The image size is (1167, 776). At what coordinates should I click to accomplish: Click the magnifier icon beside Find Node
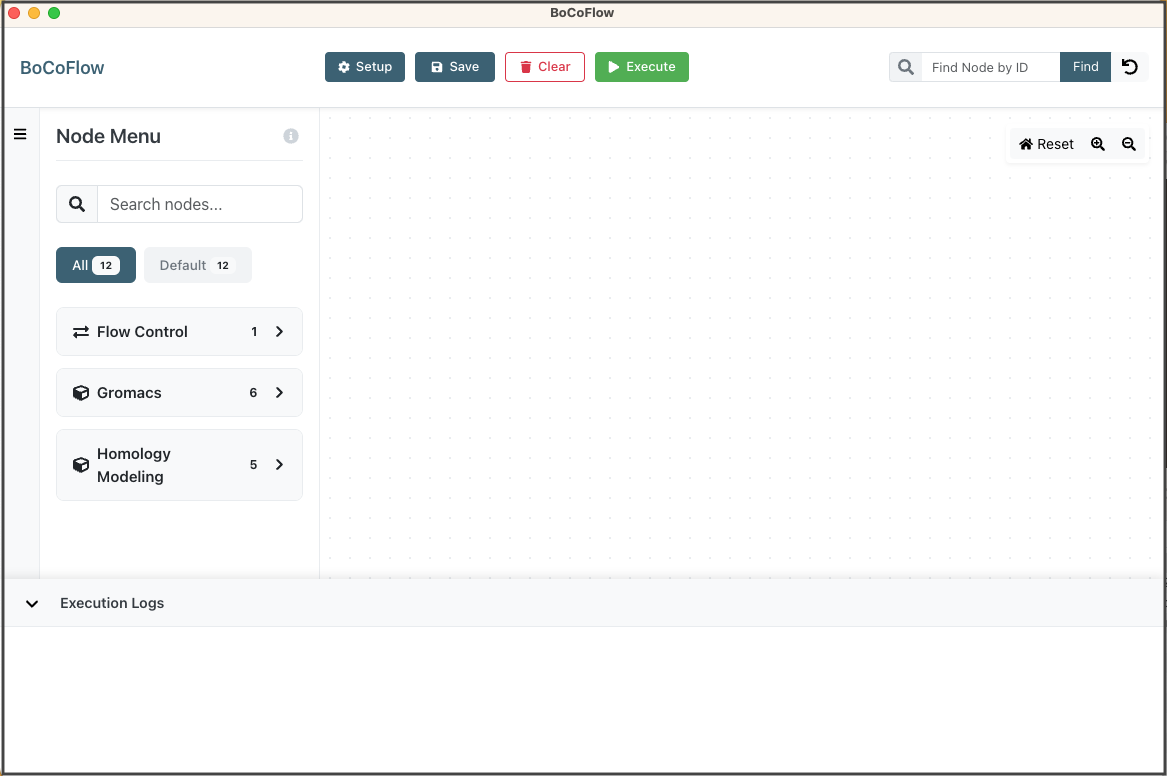point(906,67)
